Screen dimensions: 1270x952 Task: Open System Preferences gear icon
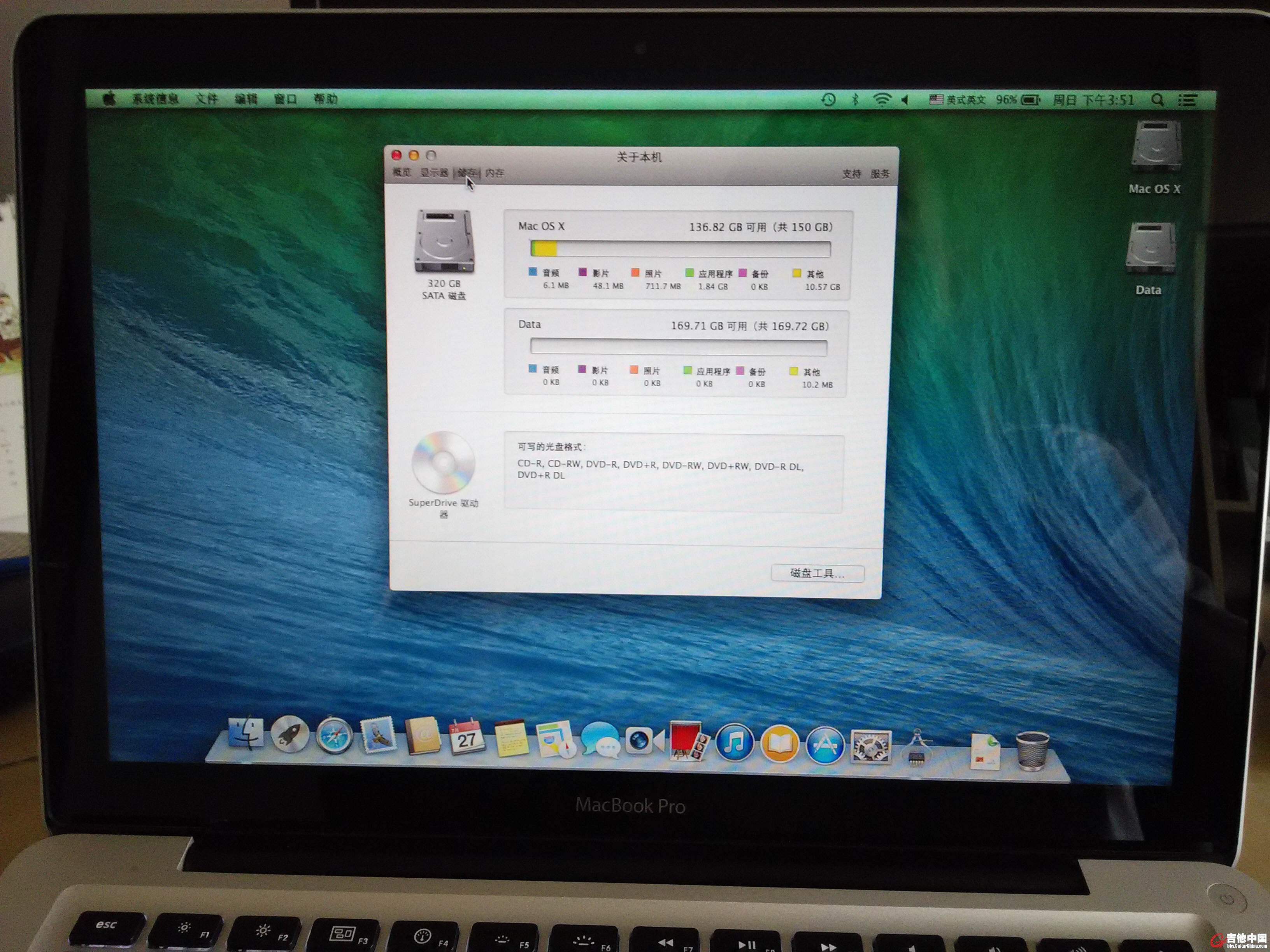tap(870, 747)
